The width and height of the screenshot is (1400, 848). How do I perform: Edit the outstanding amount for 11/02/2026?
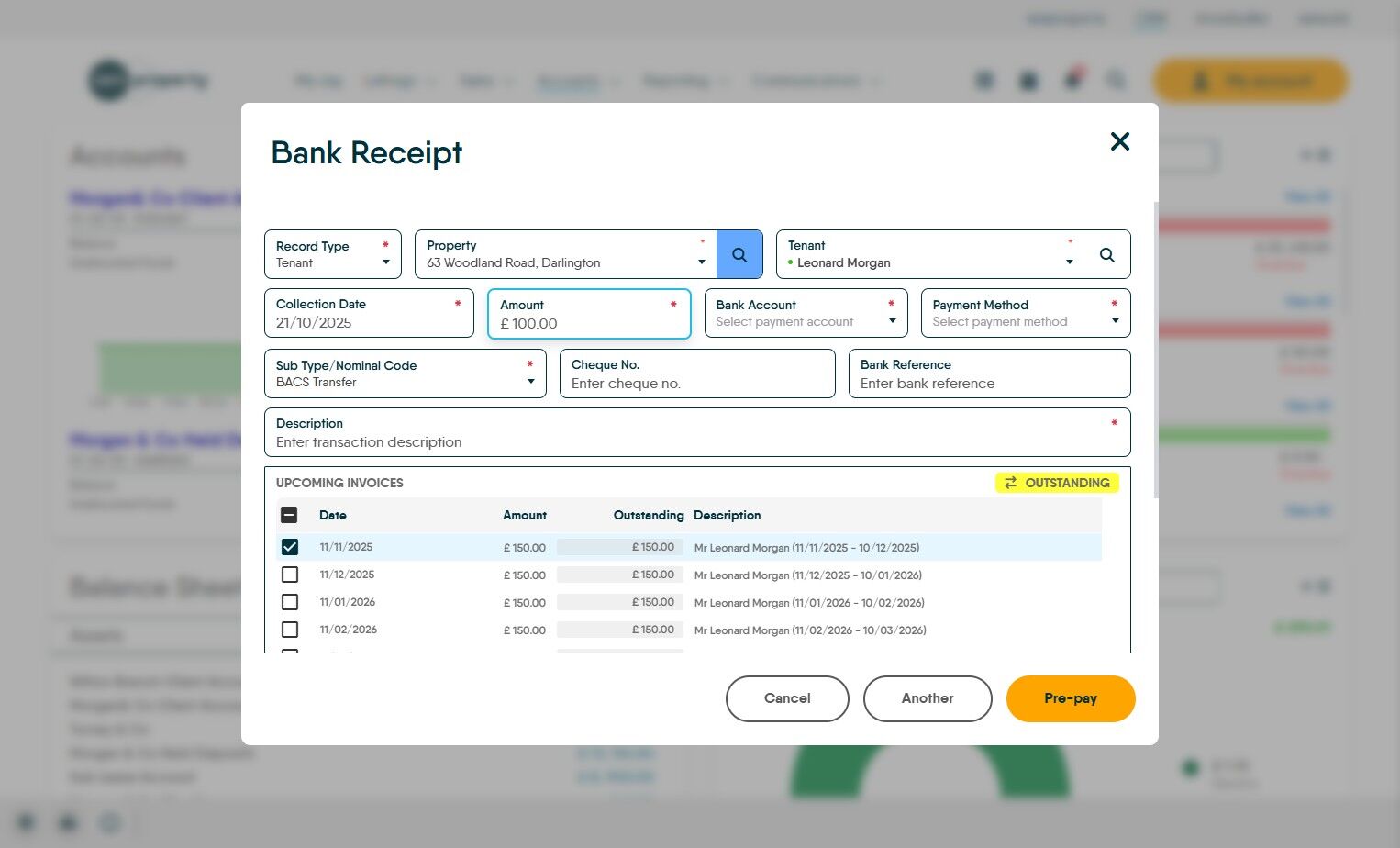[x=620, y=630]
